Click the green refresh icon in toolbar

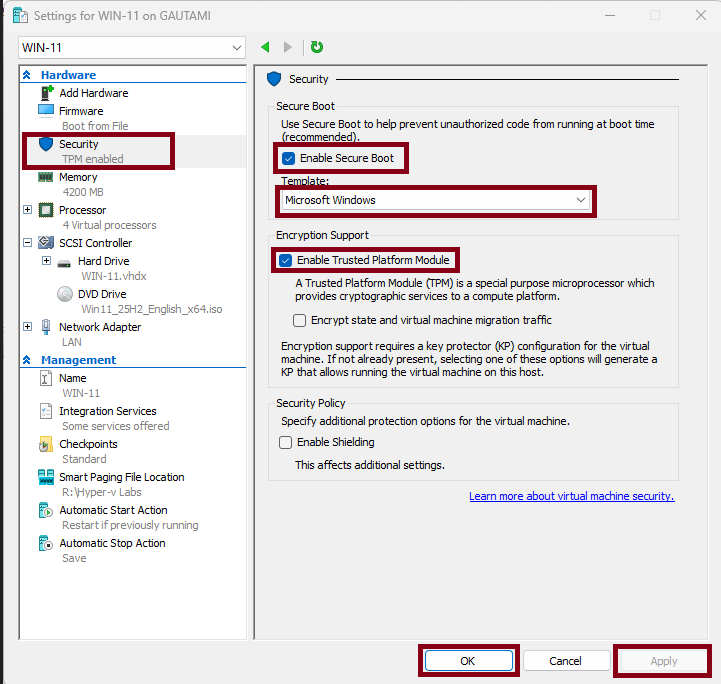pyautogui.click(x=317, y=47)
